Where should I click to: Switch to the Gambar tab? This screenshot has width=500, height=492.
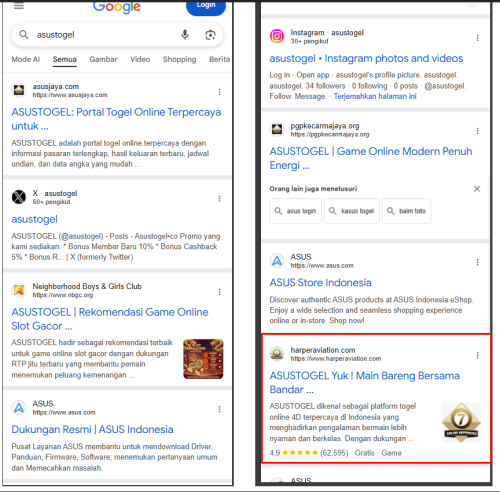(x=103, y=59)
